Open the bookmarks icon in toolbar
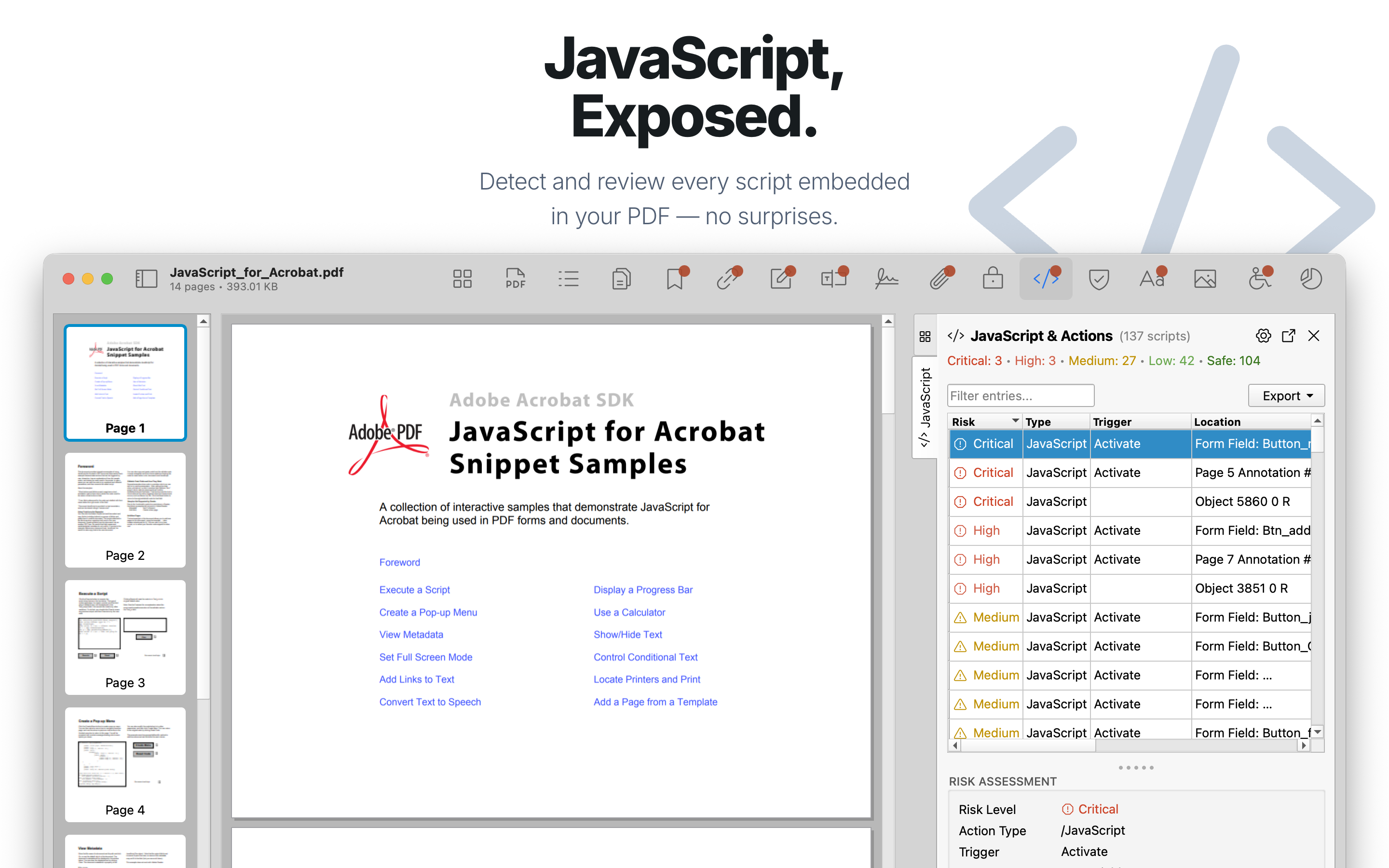Viewport: 1389px width, 868px height. coord(675,279)
